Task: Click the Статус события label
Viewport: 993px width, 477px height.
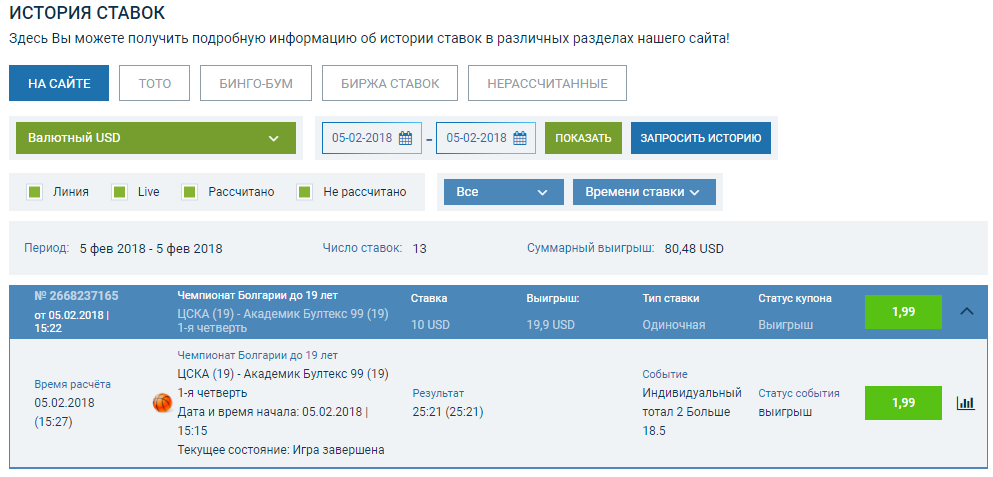Action: [x=799, y=393]
